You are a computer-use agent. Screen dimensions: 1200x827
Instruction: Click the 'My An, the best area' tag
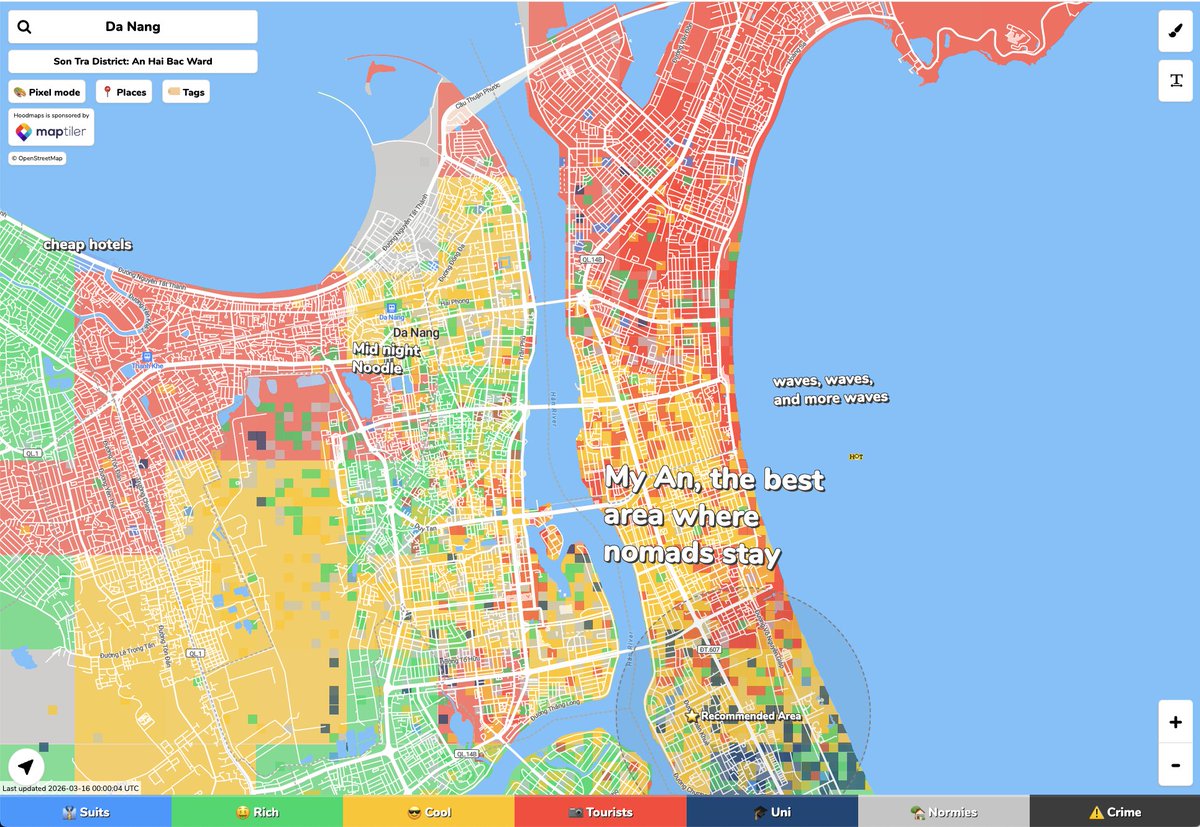pyautogui.click(x=714, y=516)
